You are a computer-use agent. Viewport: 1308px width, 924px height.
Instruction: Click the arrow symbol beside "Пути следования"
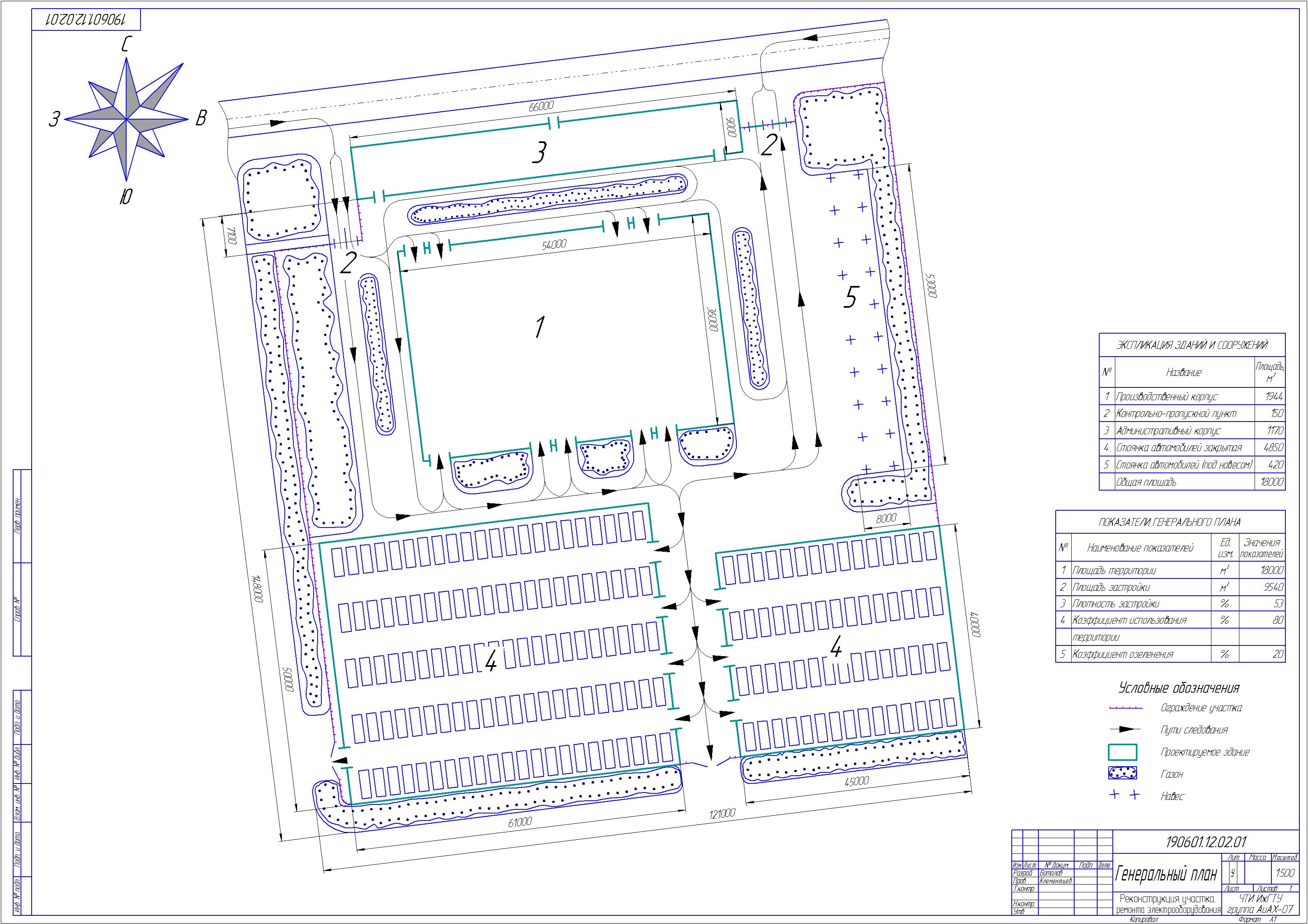(1126, 729)
